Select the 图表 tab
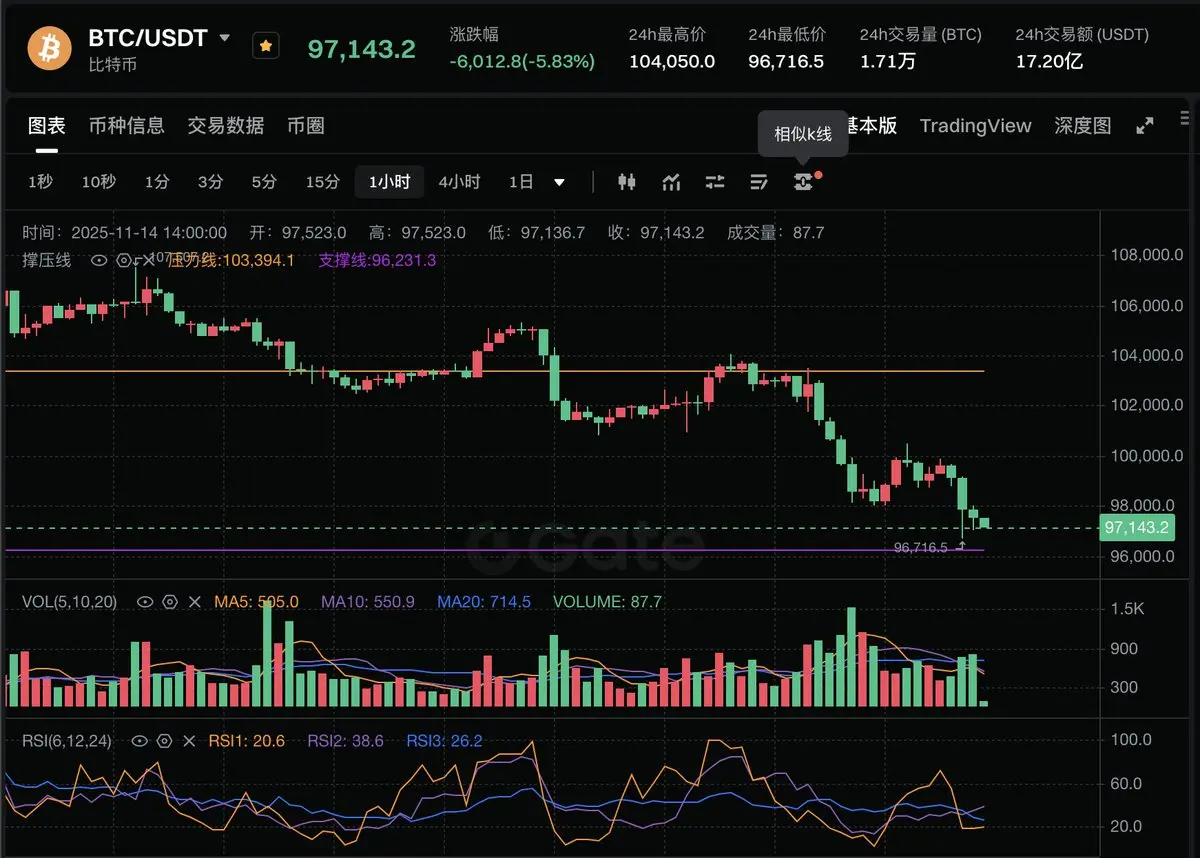 pyautogui.click(x=46, y=126)
